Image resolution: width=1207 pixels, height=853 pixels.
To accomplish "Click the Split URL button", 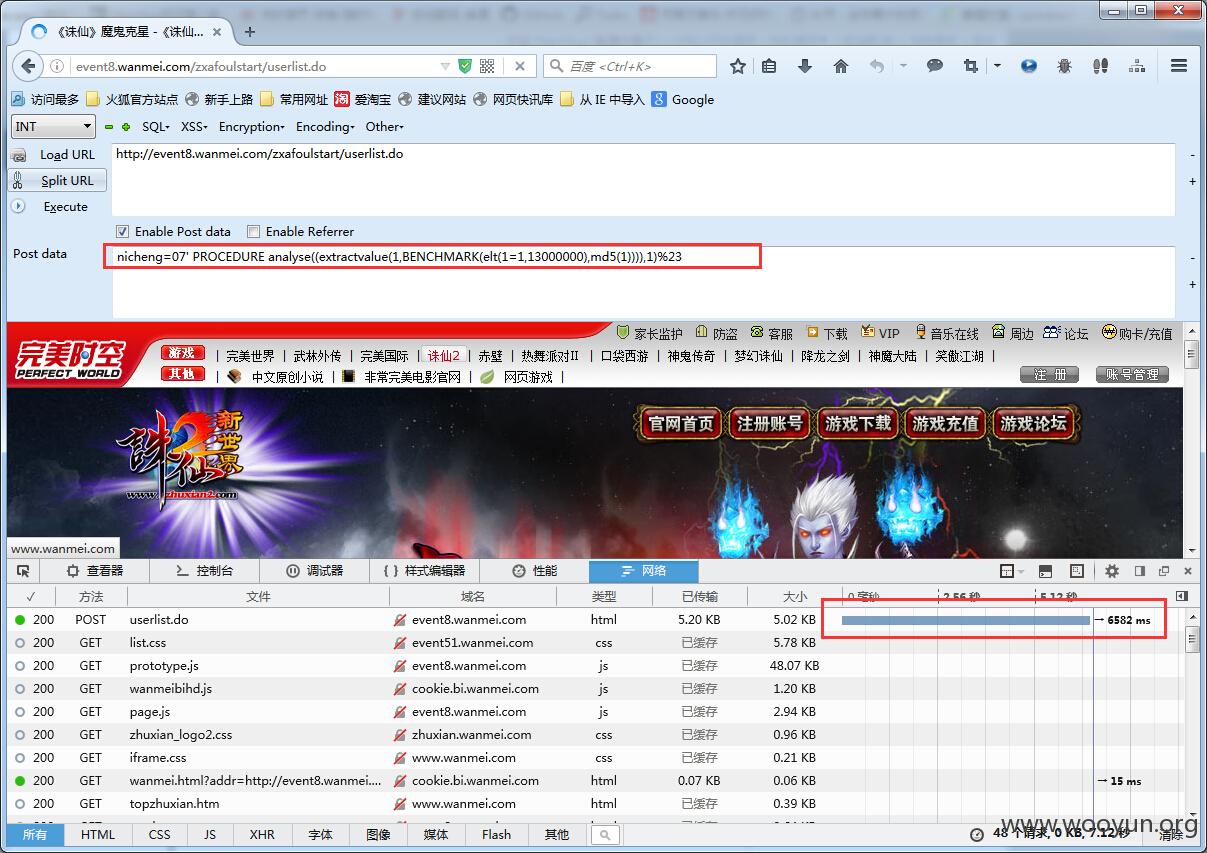I will pos(56,181).
